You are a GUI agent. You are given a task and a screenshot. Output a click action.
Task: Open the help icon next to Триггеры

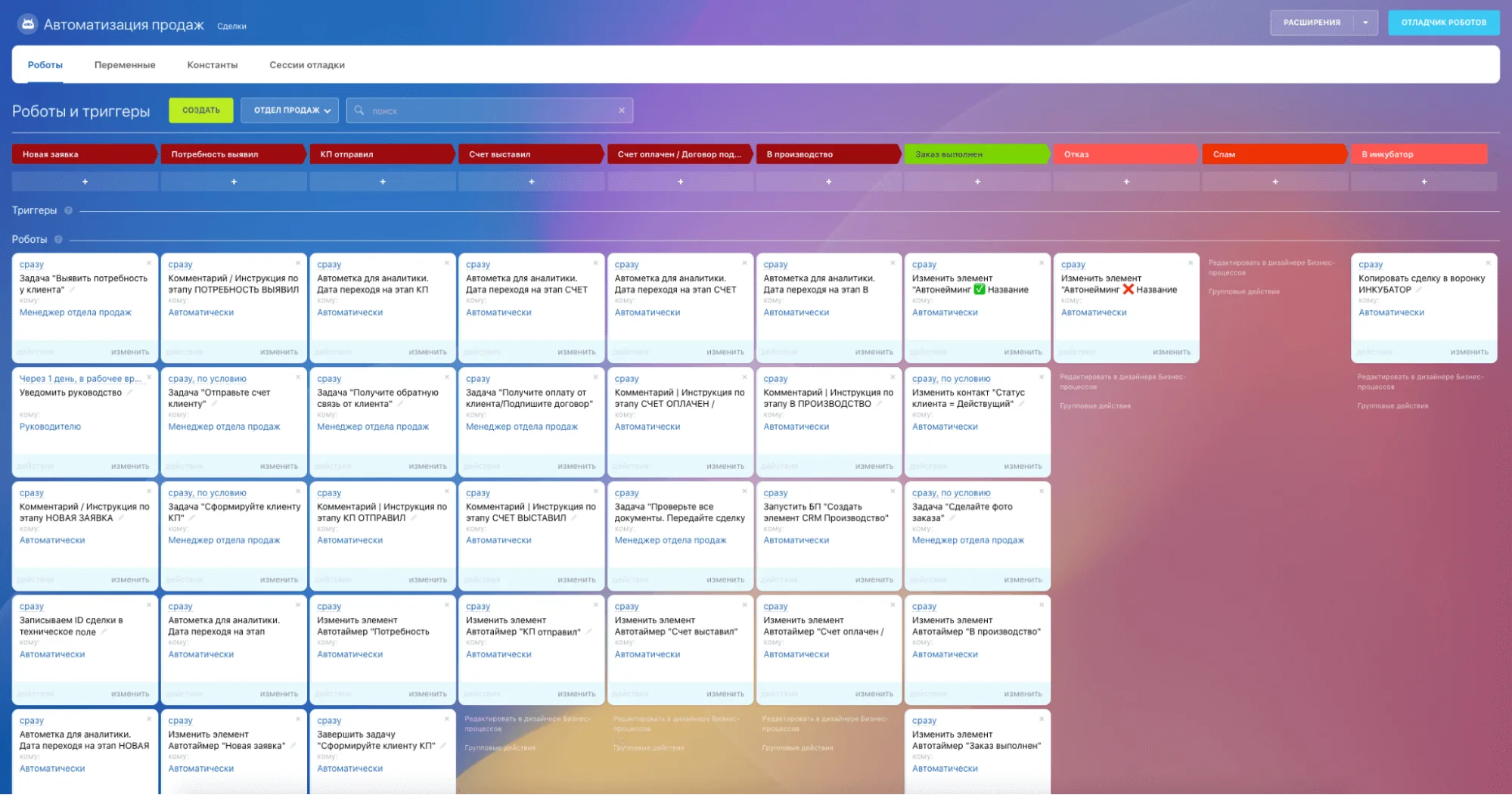68,210
